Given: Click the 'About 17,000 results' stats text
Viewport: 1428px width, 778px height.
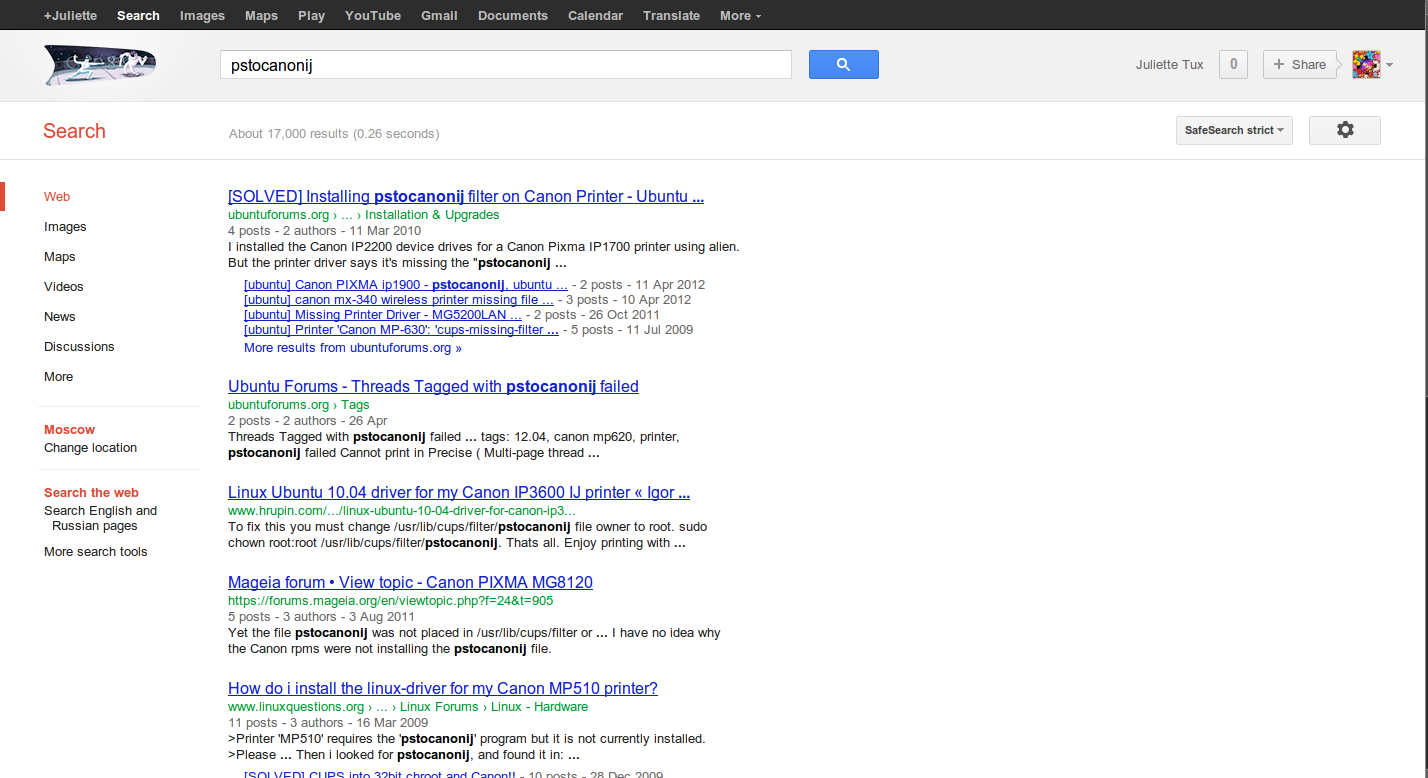Looking at the screenshot, I should click(334, 134).
